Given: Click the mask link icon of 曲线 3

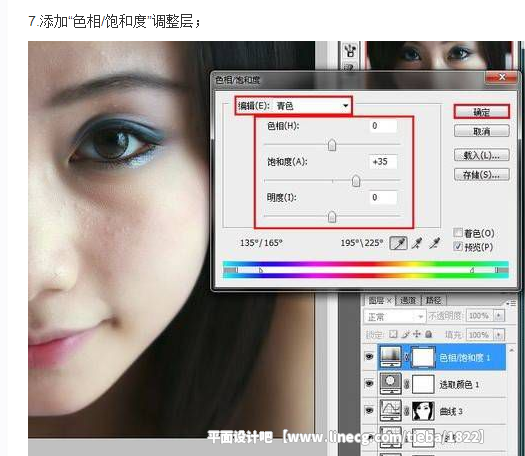Looking at the screenshot, I should click(406, 411).
